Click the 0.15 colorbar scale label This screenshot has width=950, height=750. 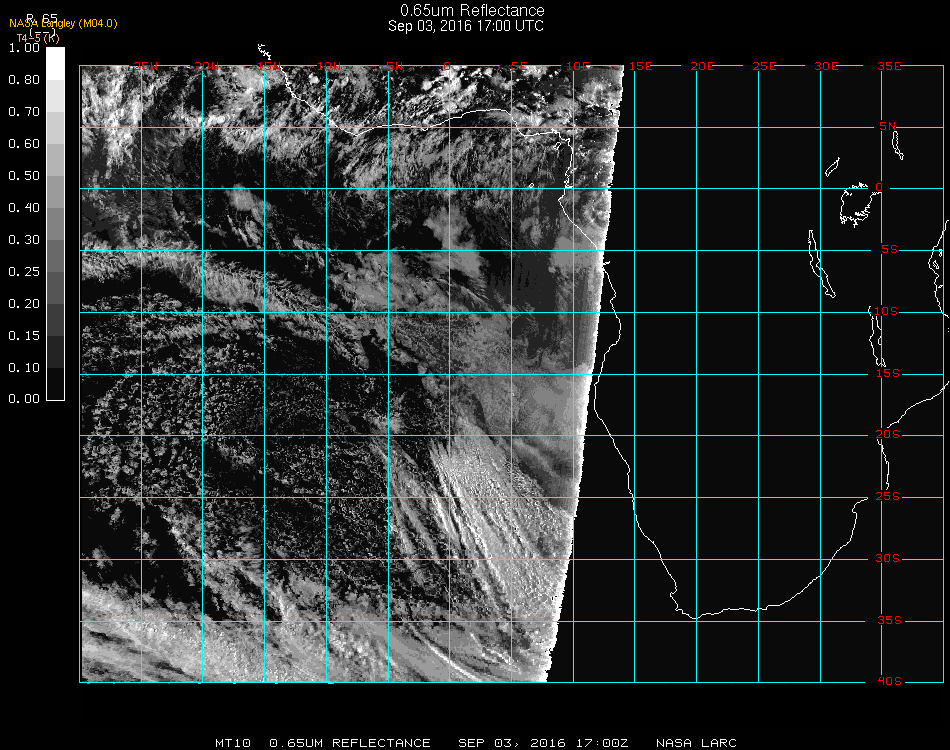point(24,336)
